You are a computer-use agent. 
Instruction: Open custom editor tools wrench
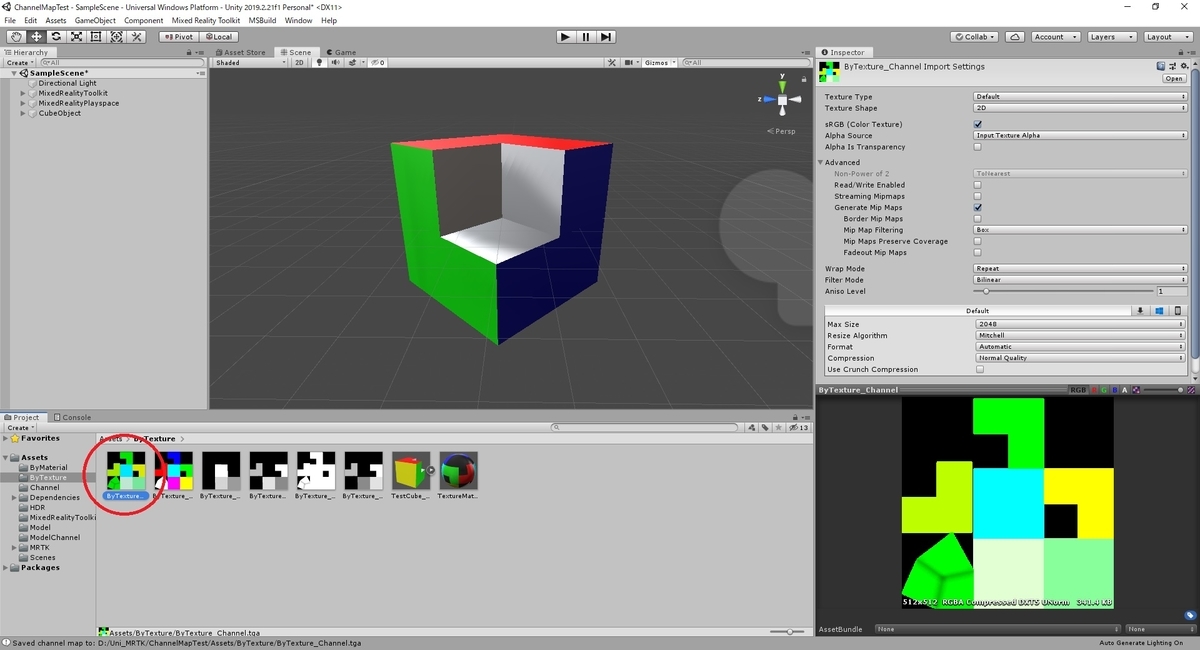[137, 37]
